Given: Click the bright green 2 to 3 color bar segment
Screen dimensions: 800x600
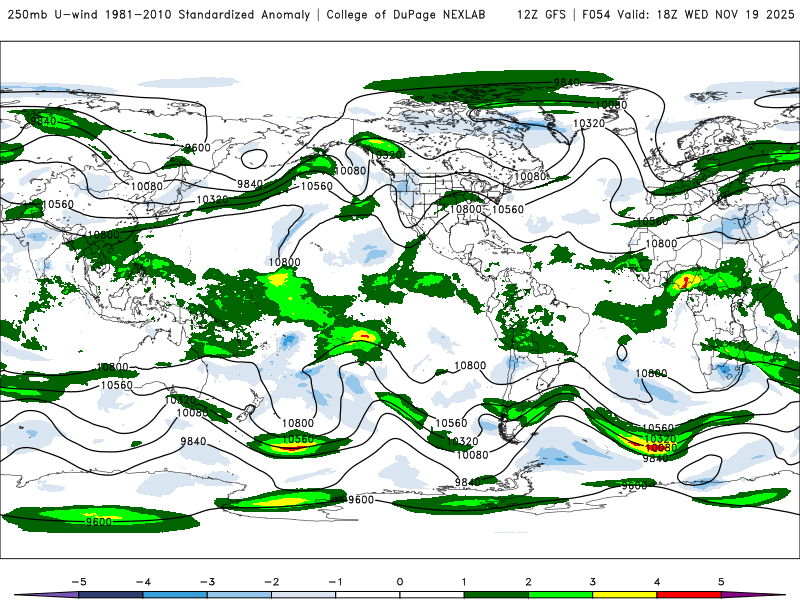Looking at the screenshot, I should tap(561, 595).
